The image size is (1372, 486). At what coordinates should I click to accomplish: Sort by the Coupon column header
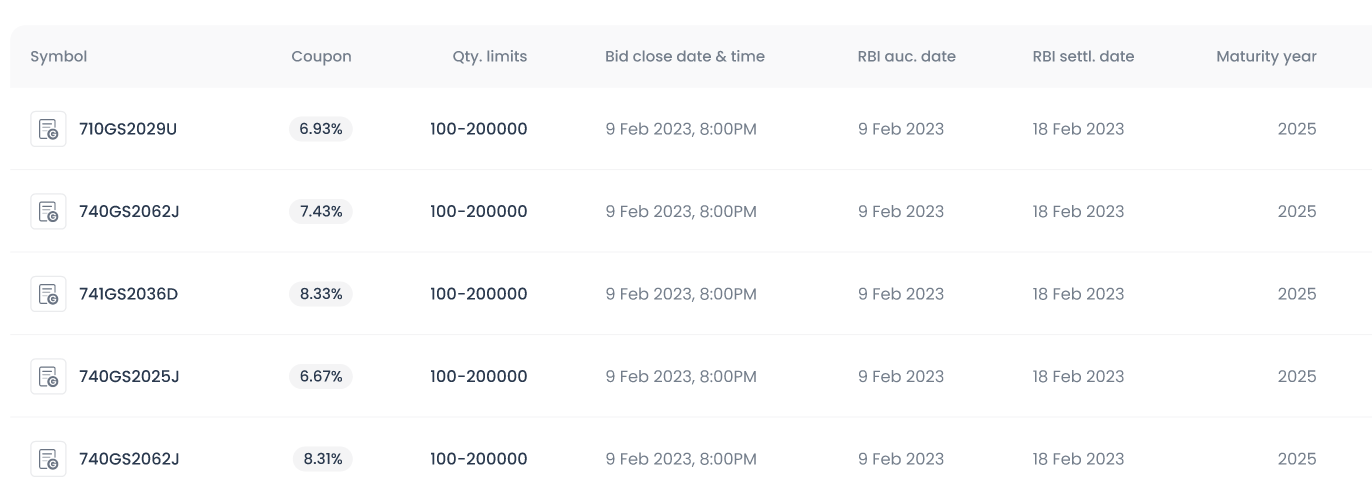click(321, 57)
